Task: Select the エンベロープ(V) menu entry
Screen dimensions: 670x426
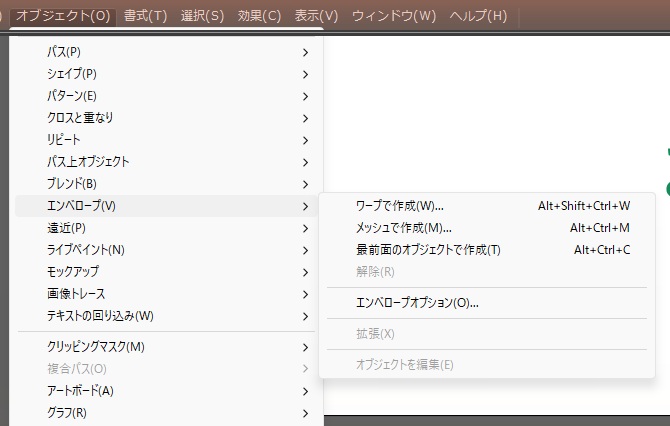Action: tap(166, 206)
